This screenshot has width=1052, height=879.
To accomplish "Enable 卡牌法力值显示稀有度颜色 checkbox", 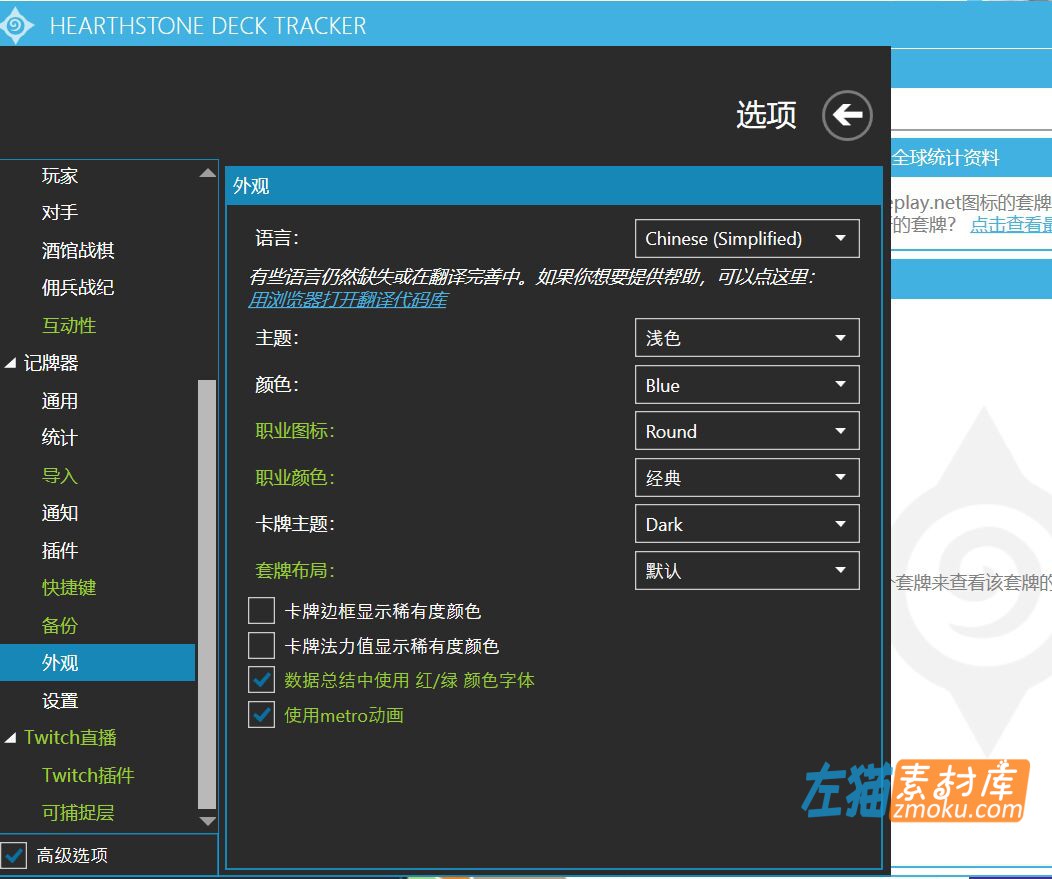I will pos(261,645).
